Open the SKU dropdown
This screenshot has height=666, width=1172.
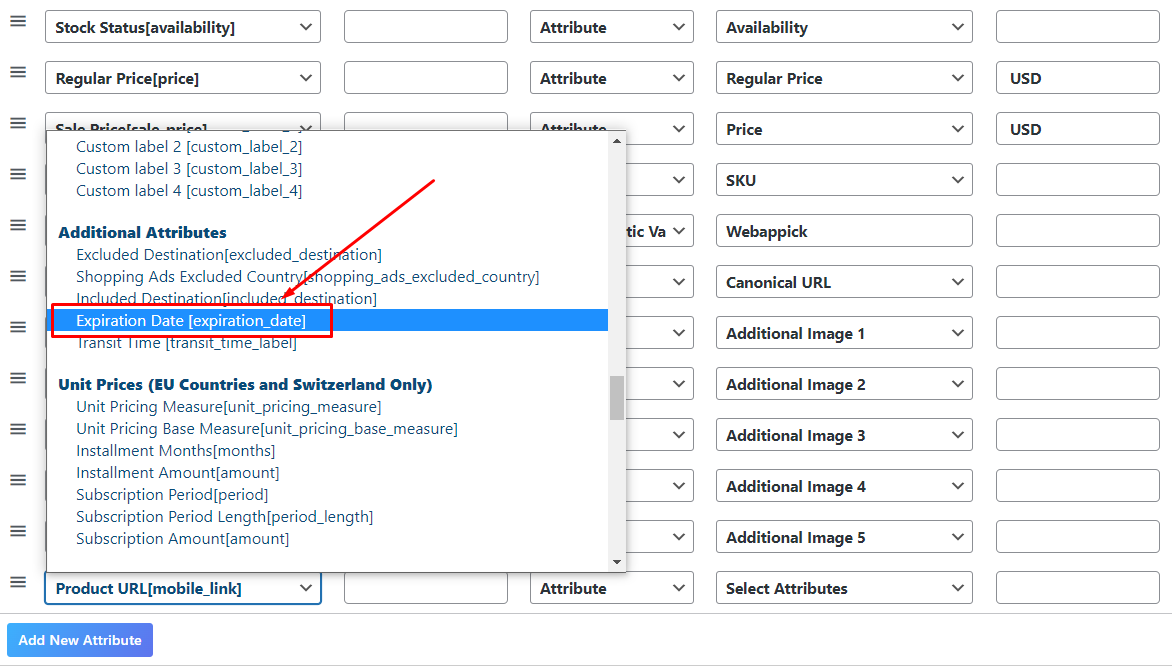tap(842, 179)
